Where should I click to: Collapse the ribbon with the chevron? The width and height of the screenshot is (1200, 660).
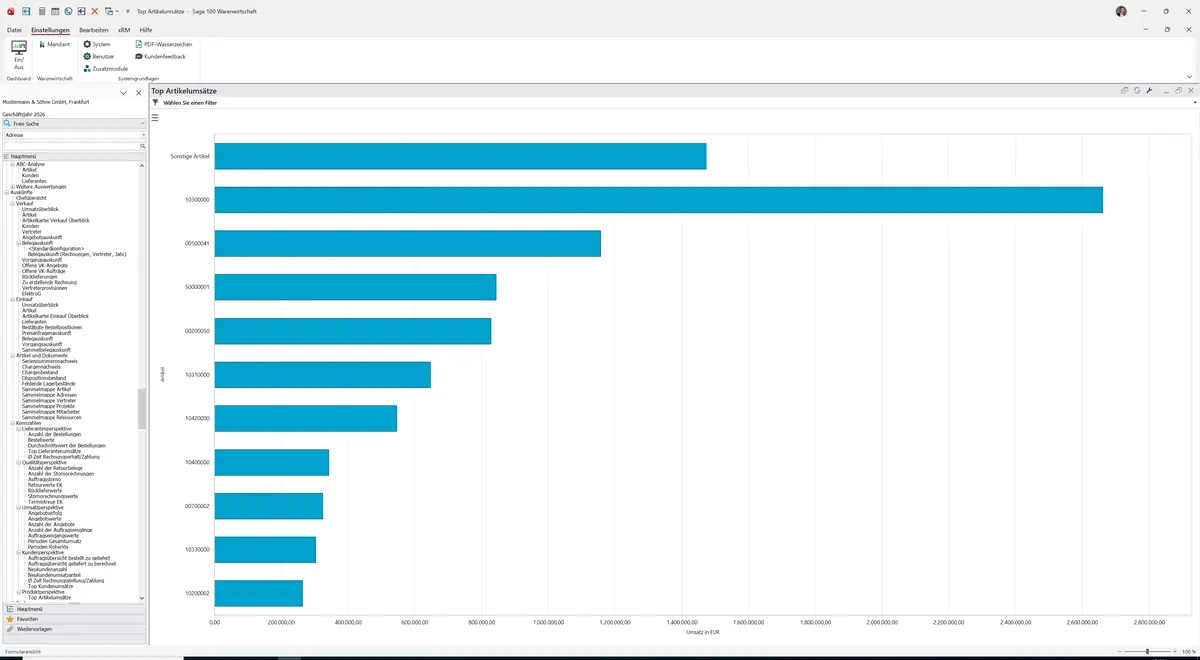point(1189,76)
